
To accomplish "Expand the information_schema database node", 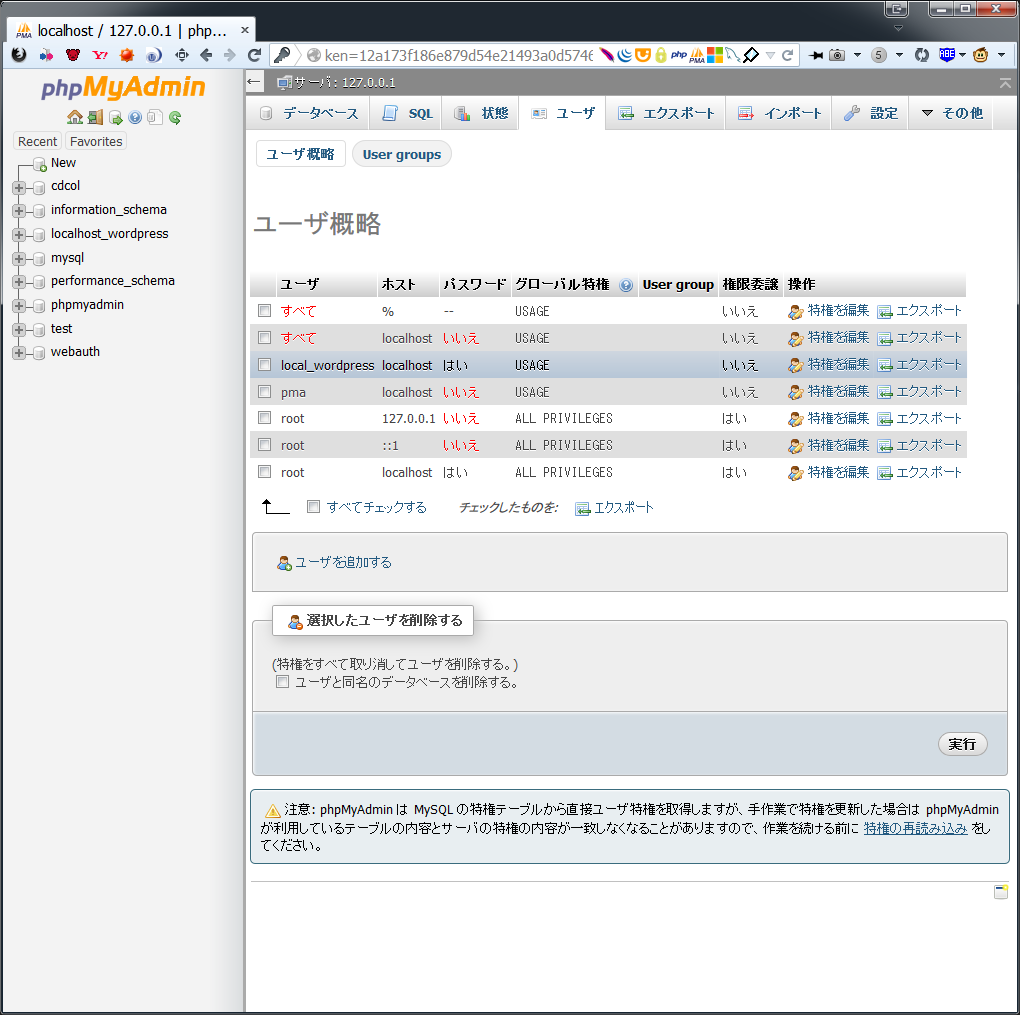I will pyautogui.click(x=19, y=211).
